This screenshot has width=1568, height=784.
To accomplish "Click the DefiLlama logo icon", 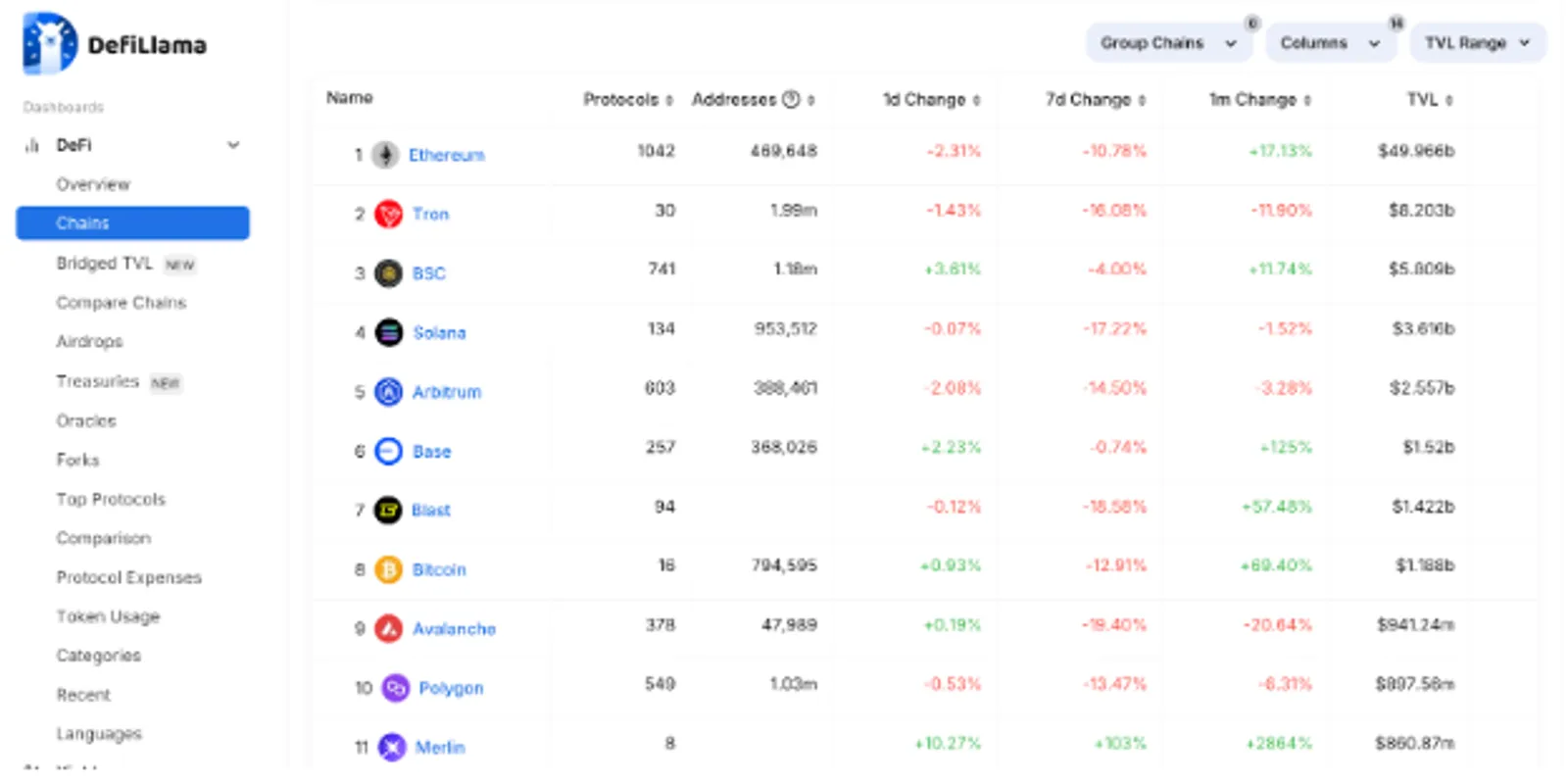I will coord(49,43).
